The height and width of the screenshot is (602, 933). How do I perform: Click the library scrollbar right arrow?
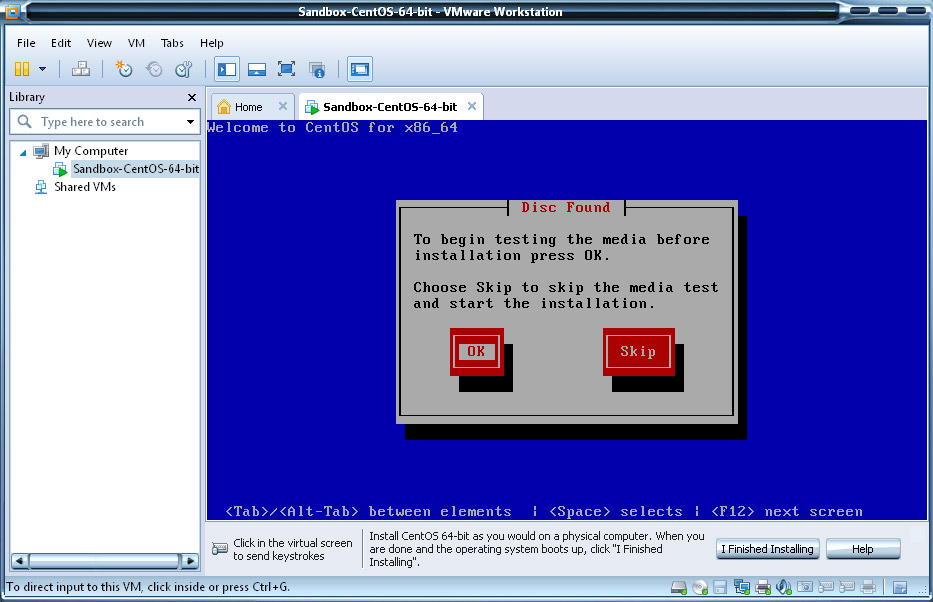coord(190,561)
